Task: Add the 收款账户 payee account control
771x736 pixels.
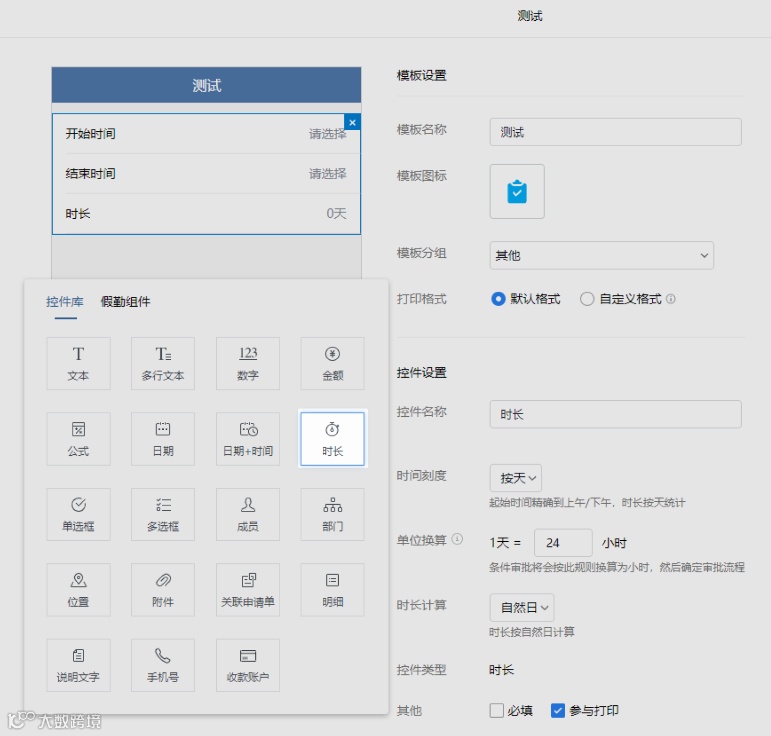Action: pos(248,665)
